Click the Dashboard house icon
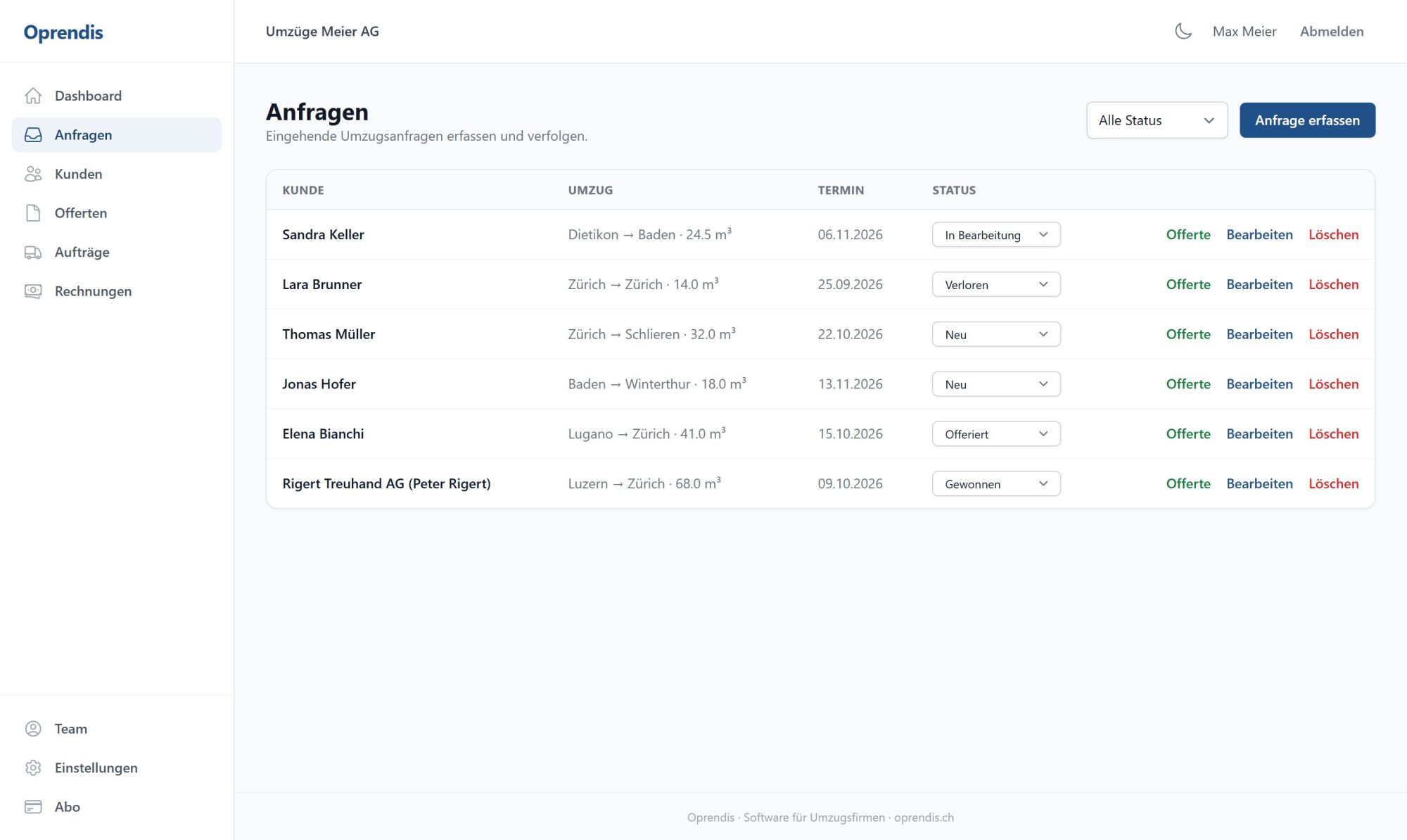The height and width of the screenshot is (840, 1407). point(33,96)
